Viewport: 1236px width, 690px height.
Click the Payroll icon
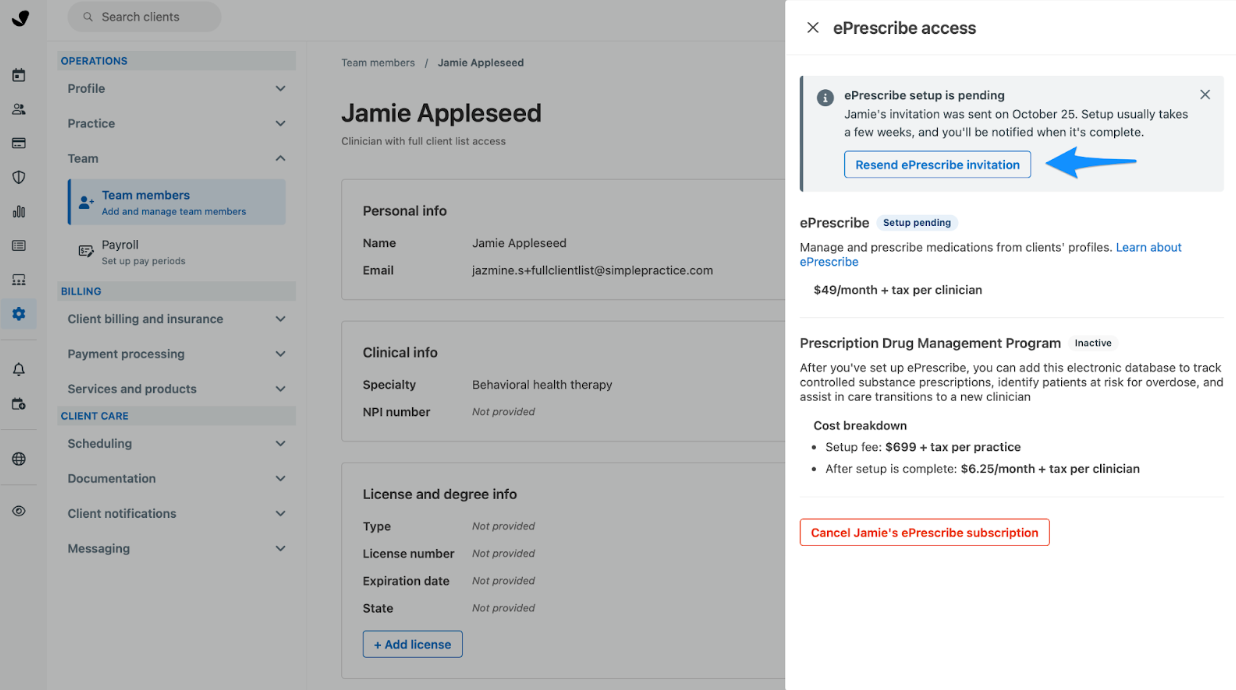[86, 252]
